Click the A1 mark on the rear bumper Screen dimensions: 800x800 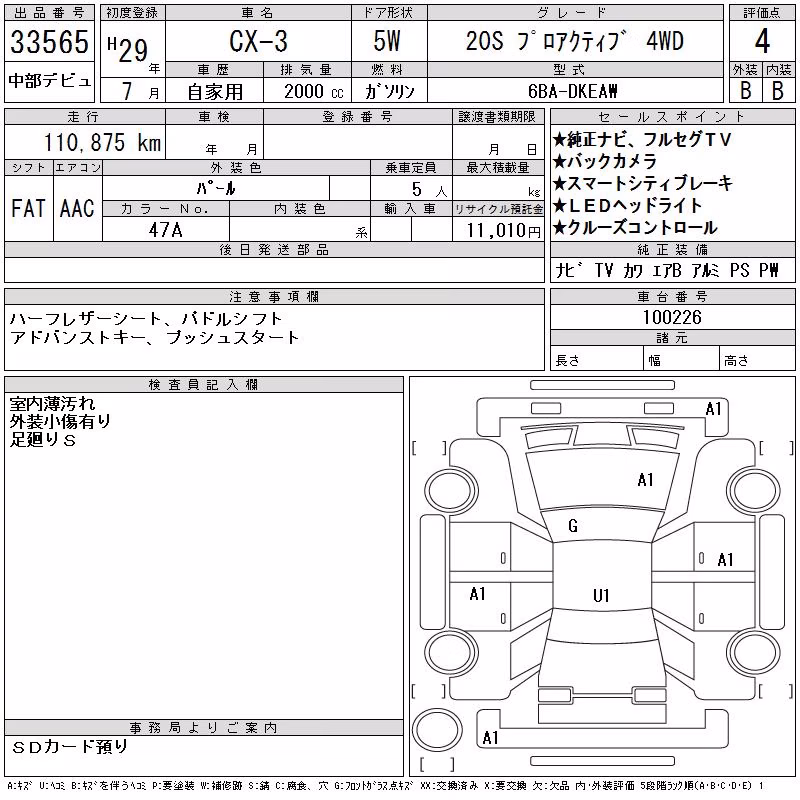coord(490,738)
